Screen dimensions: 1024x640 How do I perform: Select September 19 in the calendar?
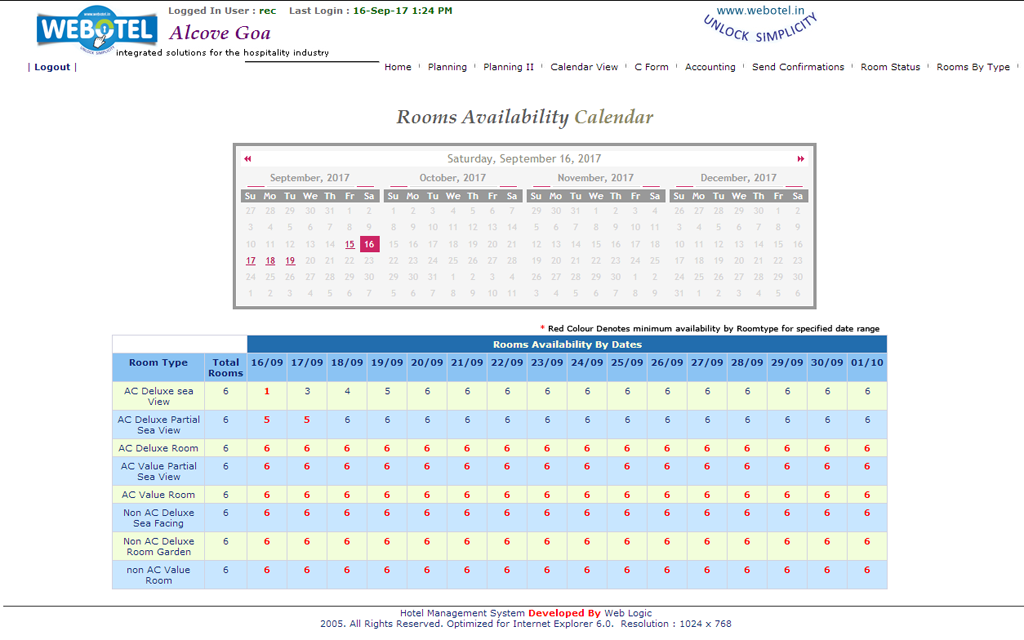point(290,261)
